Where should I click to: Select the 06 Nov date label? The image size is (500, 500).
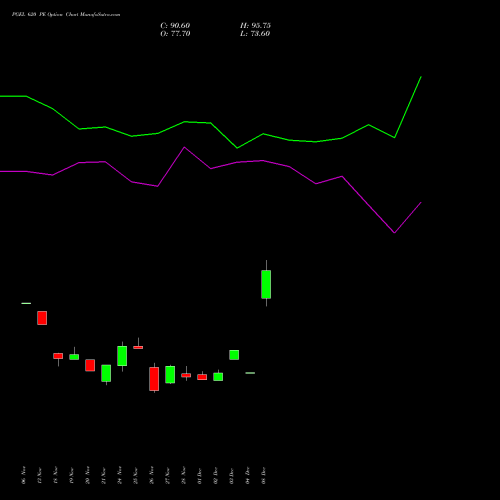point(24,475)
